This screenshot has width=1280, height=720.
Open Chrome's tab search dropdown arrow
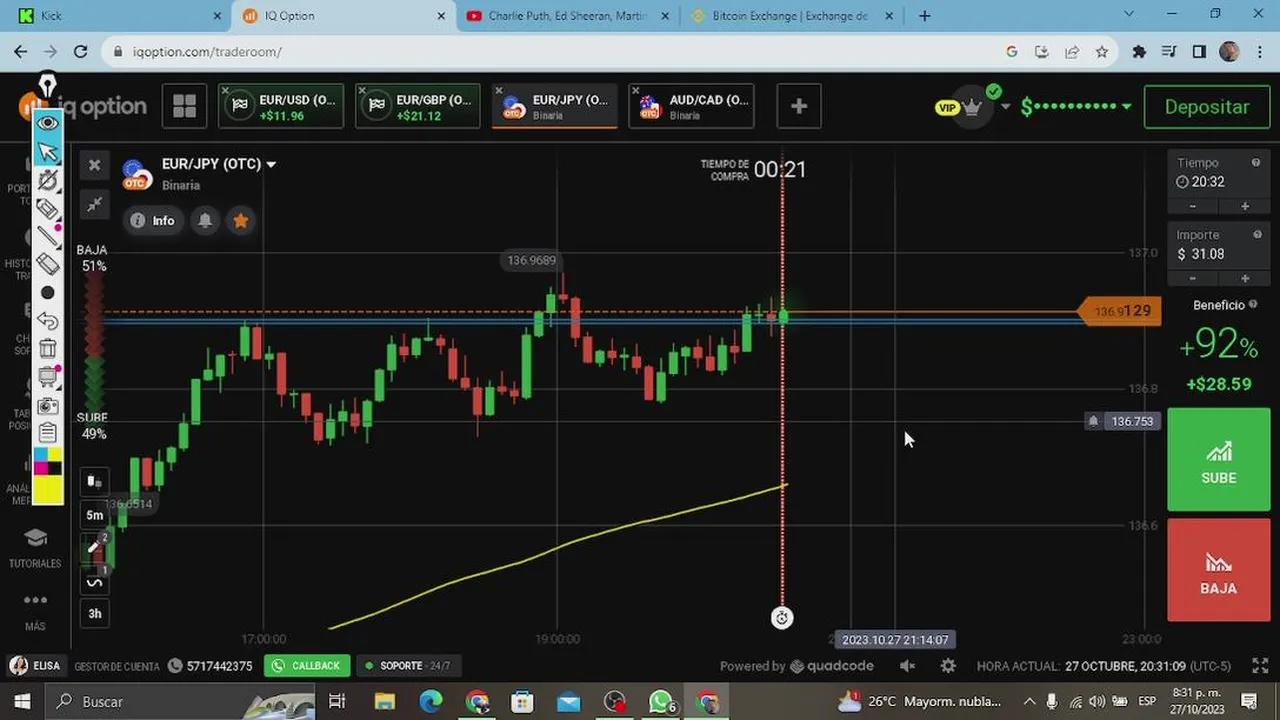[1130, 15]
